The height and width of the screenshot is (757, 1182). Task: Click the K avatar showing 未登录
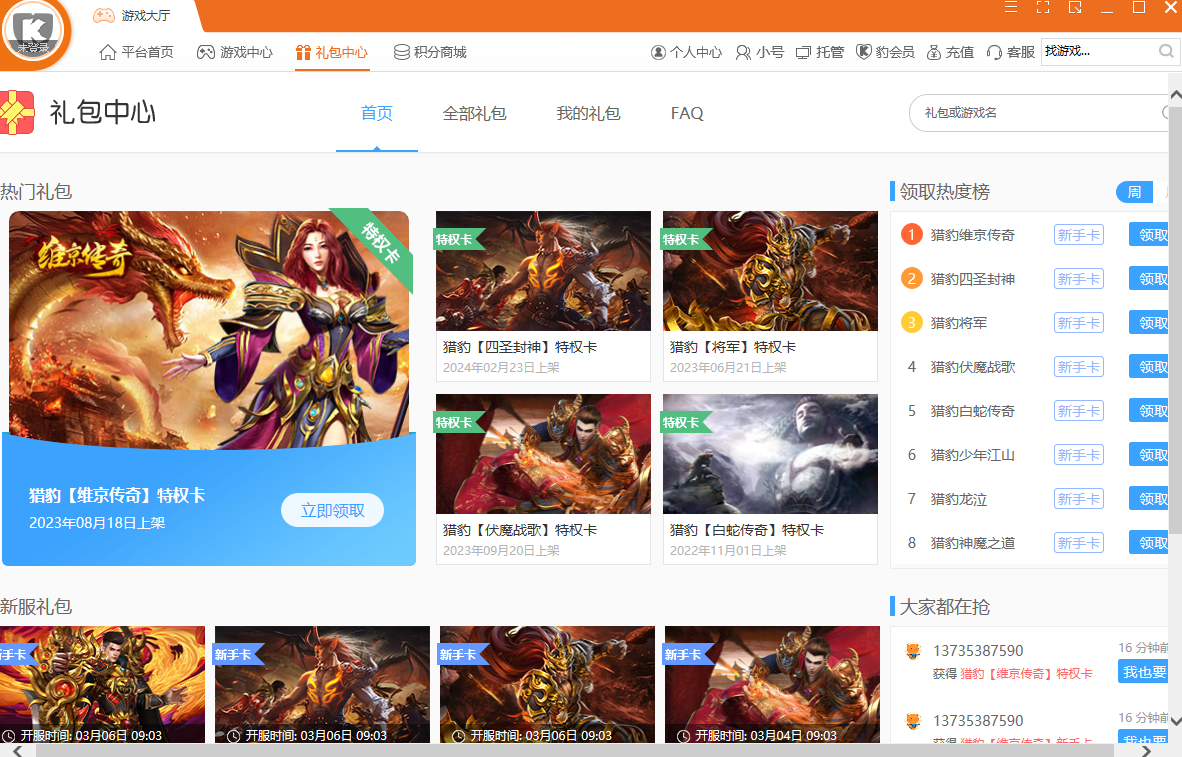tap(33, 32)
